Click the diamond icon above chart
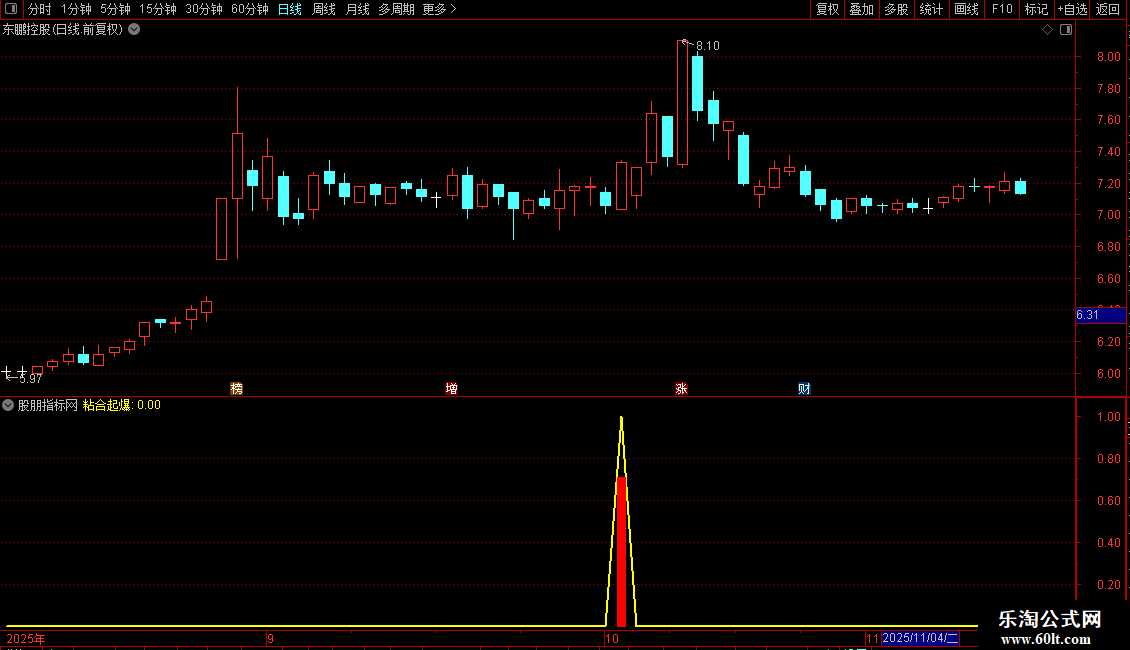 (1047, 30)
